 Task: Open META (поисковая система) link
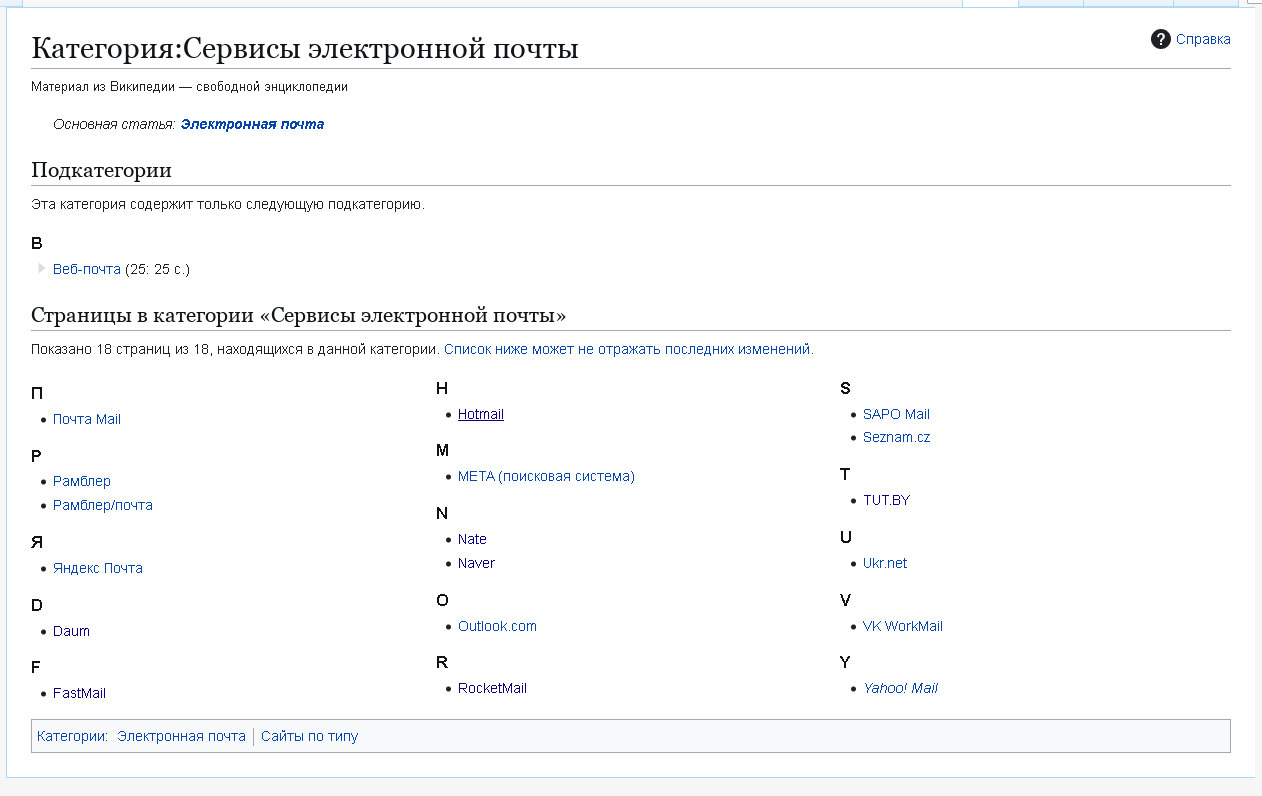546,476
